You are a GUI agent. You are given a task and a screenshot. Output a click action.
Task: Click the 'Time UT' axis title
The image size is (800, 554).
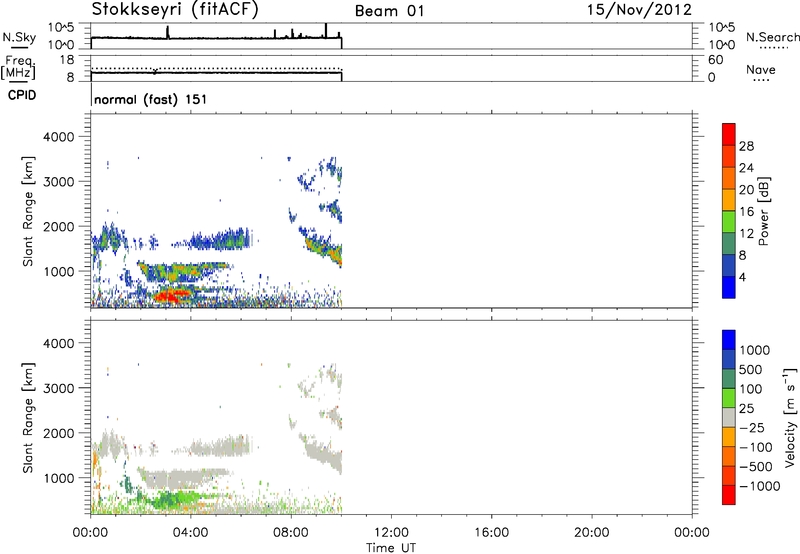pos(391,548)
